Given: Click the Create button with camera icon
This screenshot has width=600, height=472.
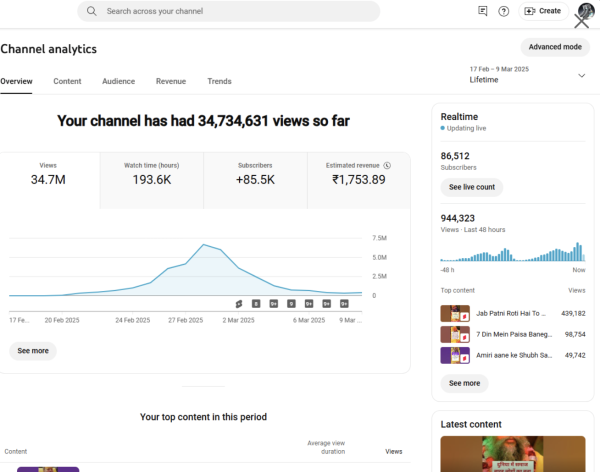Looking at the screenshot, I should tap(543, 11).
